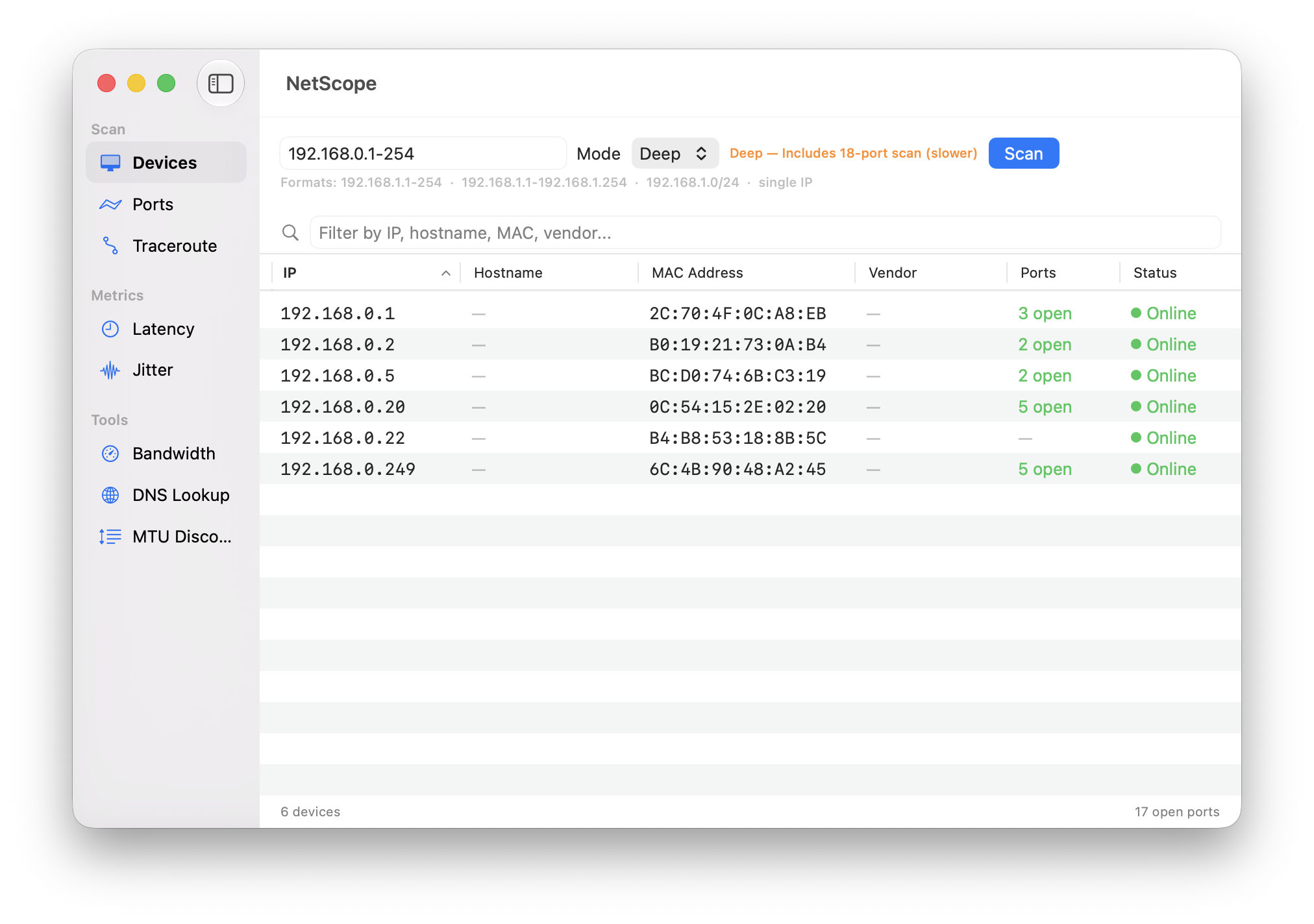The image size is (1314, 924).
Task: Click the Latency clock icon
Action: pos(110,329)
